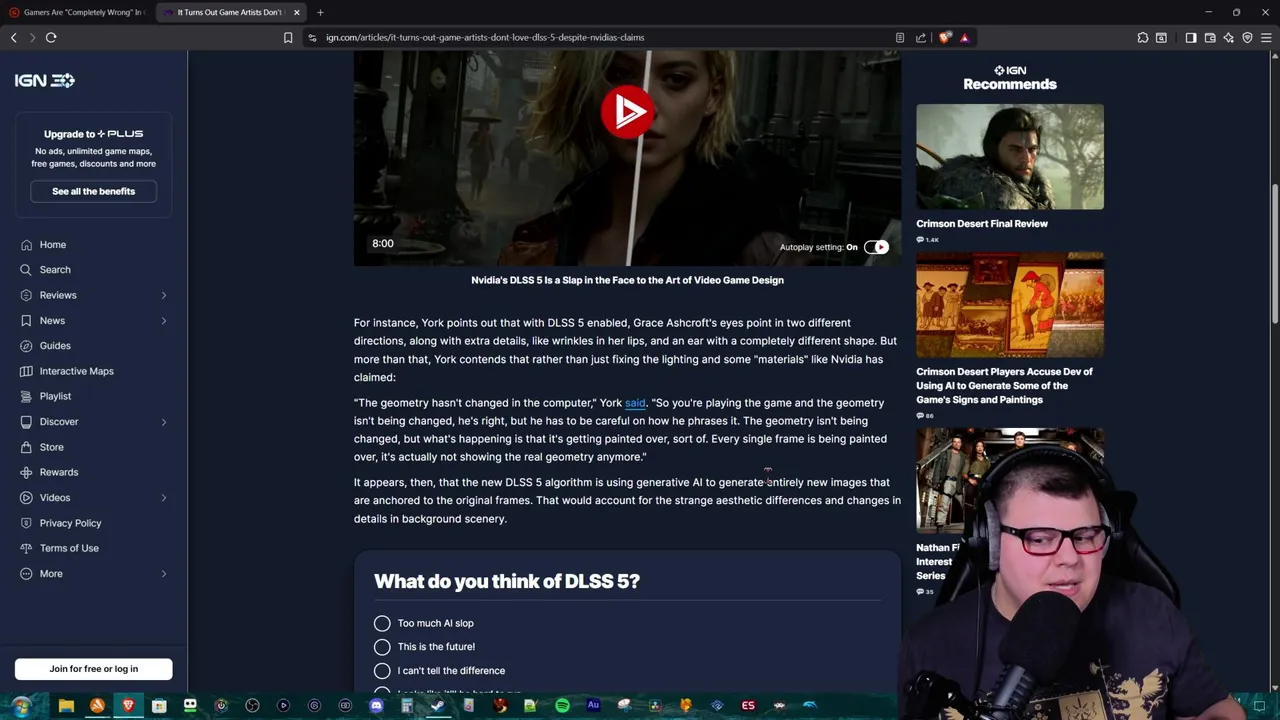Click the Discord icon in taskbar
The image size is (1280, 720).
click(376, 706)
